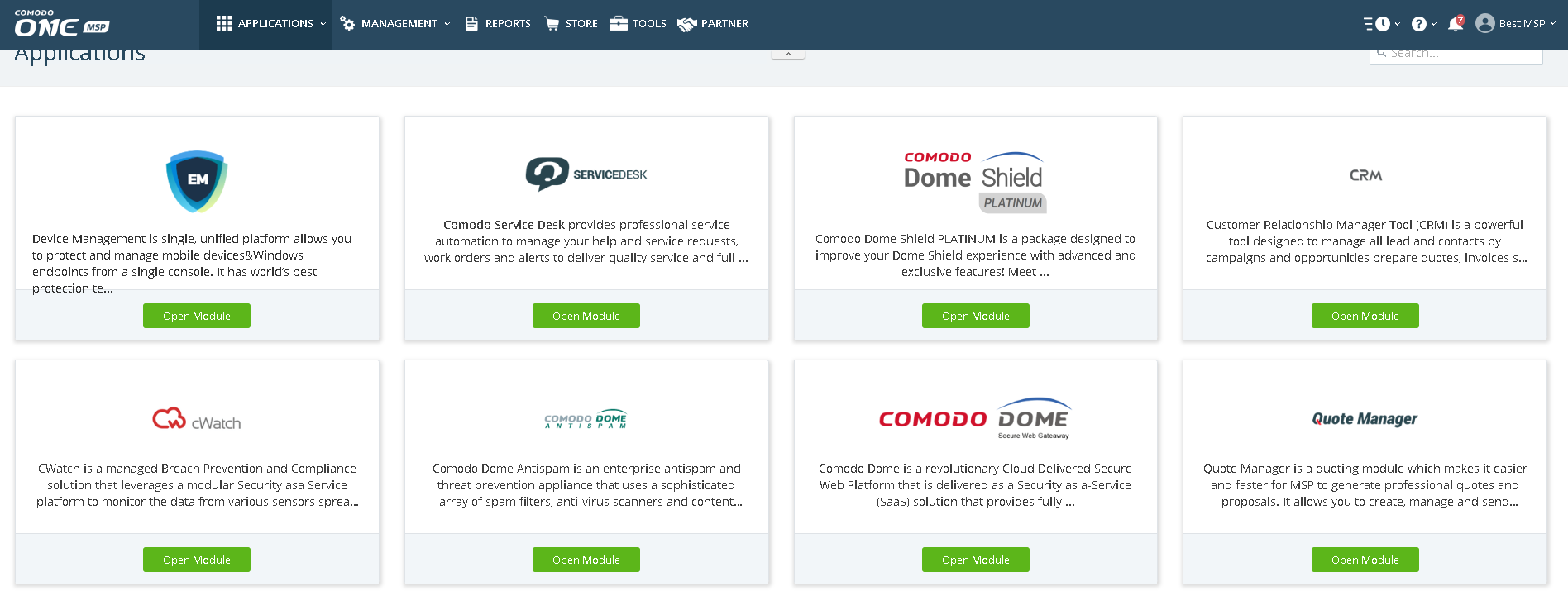Click the Search input field
Screen dimensions: 1568x605
(1456, 55)
